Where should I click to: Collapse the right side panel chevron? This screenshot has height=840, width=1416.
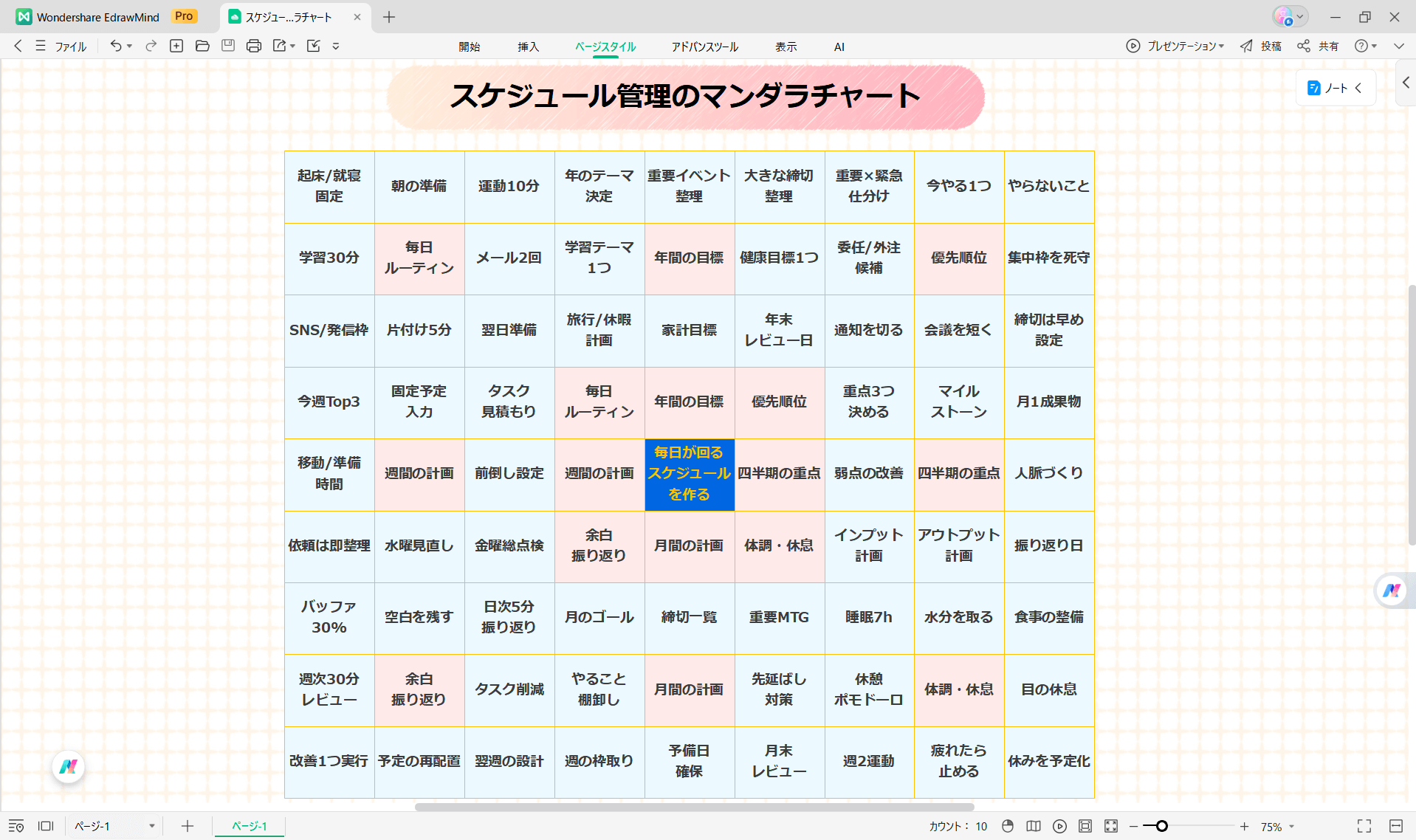(x=1405, y=83)
